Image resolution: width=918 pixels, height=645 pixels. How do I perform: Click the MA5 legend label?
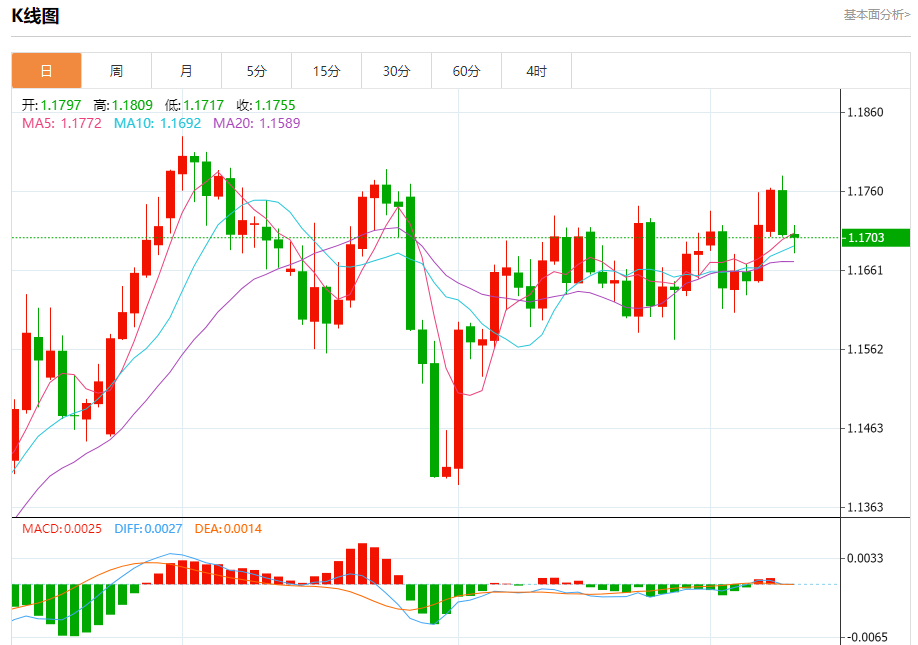click(62, 123)
